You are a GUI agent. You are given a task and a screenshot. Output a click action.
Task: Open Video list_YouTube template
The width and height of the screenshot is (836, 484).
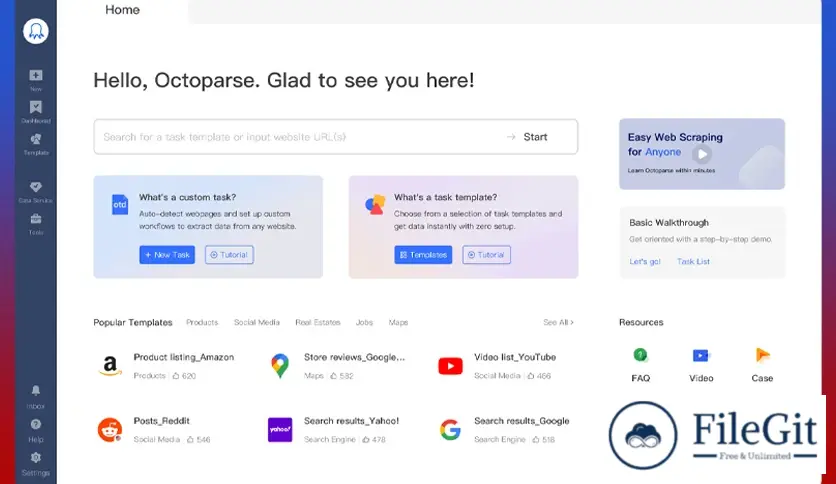[515, 357]
